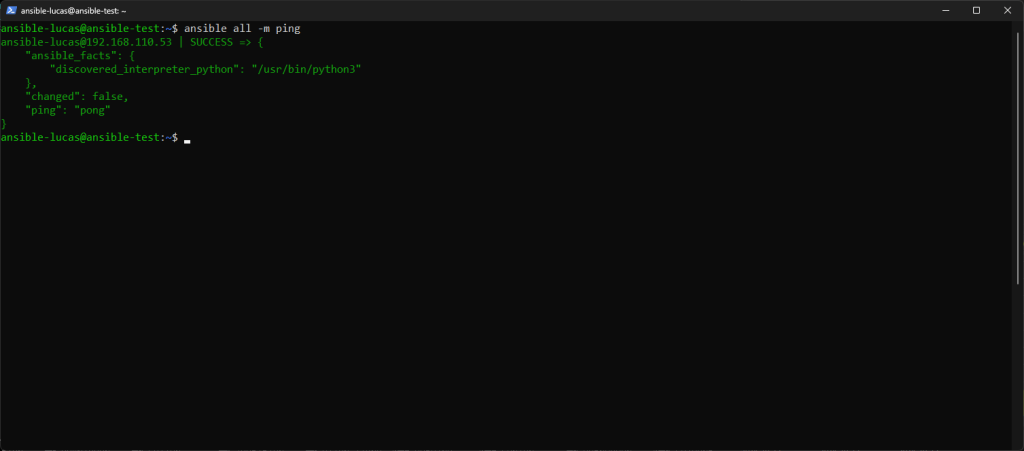Viewport: 1024px width, 451px height.
Task: Click the bottom prompt's ansible-lucas@ansible-test text
Action: pos(80,137)
